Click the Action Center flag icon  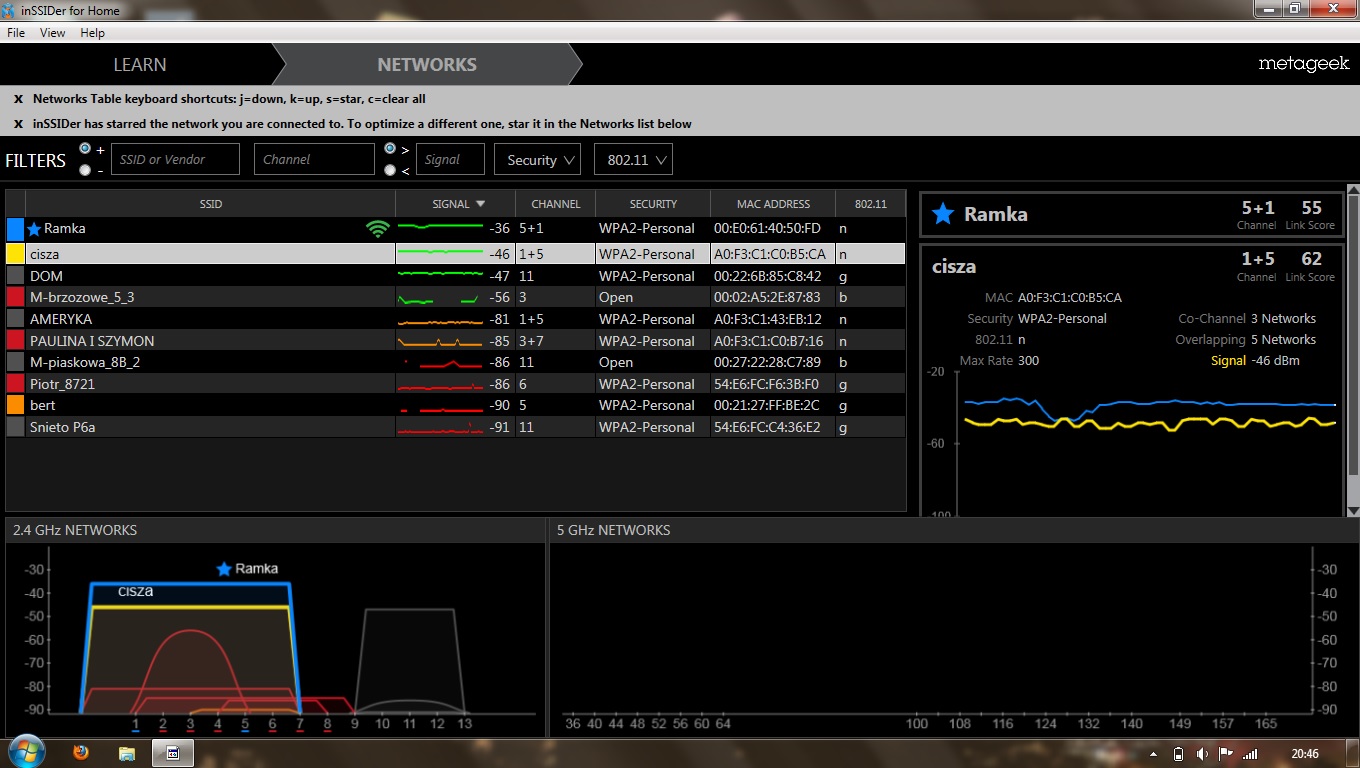coord(1224,753)
